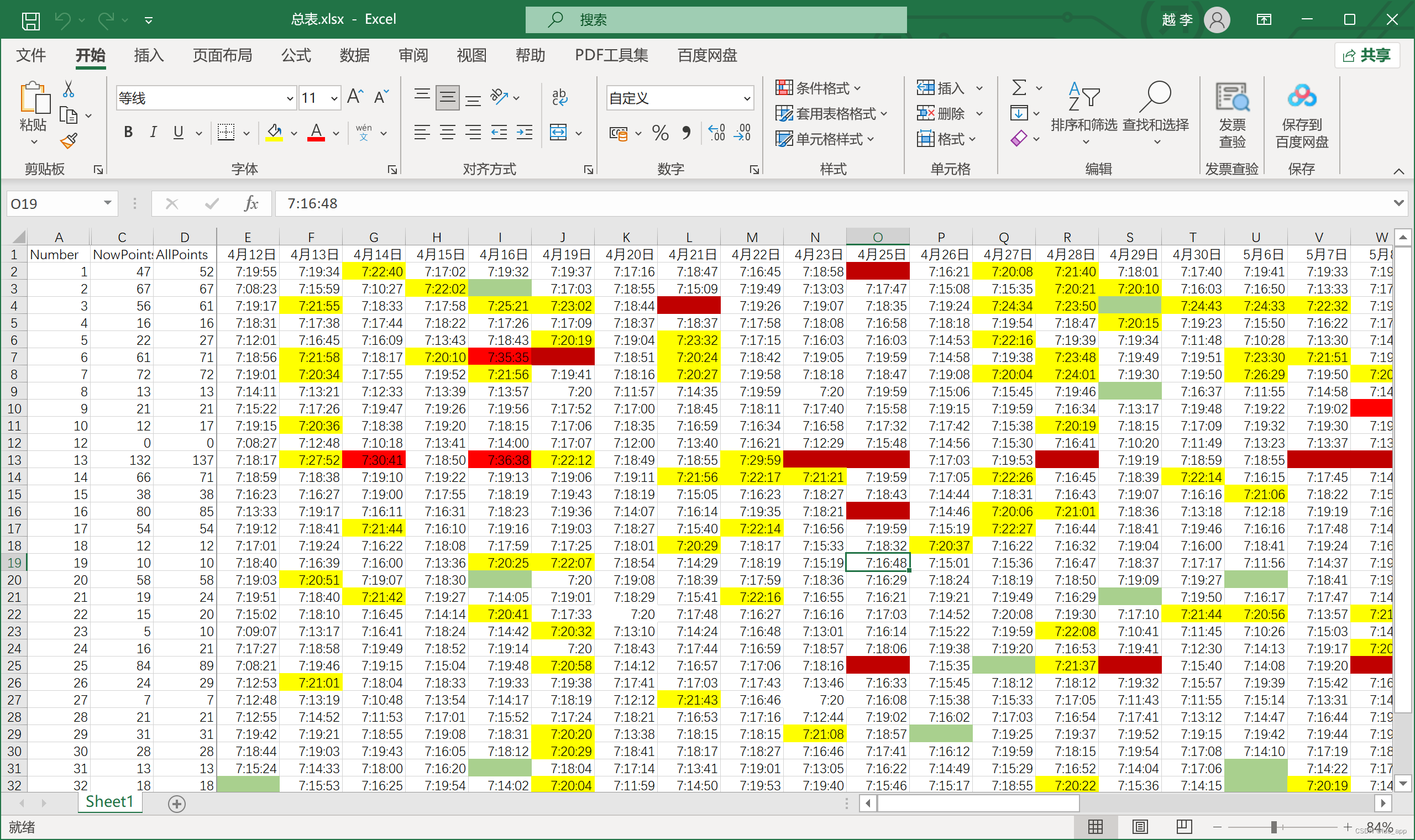Click the 共享 Share button
The width and height of the screenshot is (1415, 840).
click(1367, 55)
